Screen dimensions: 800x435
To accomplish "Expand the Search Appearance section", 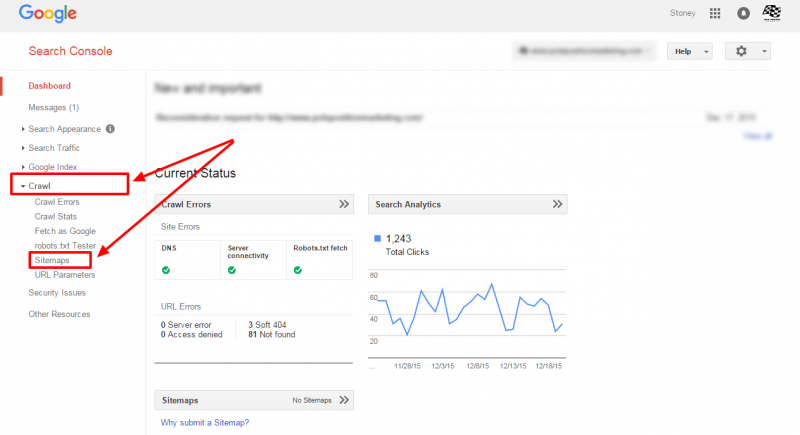I will coord(64,129).
